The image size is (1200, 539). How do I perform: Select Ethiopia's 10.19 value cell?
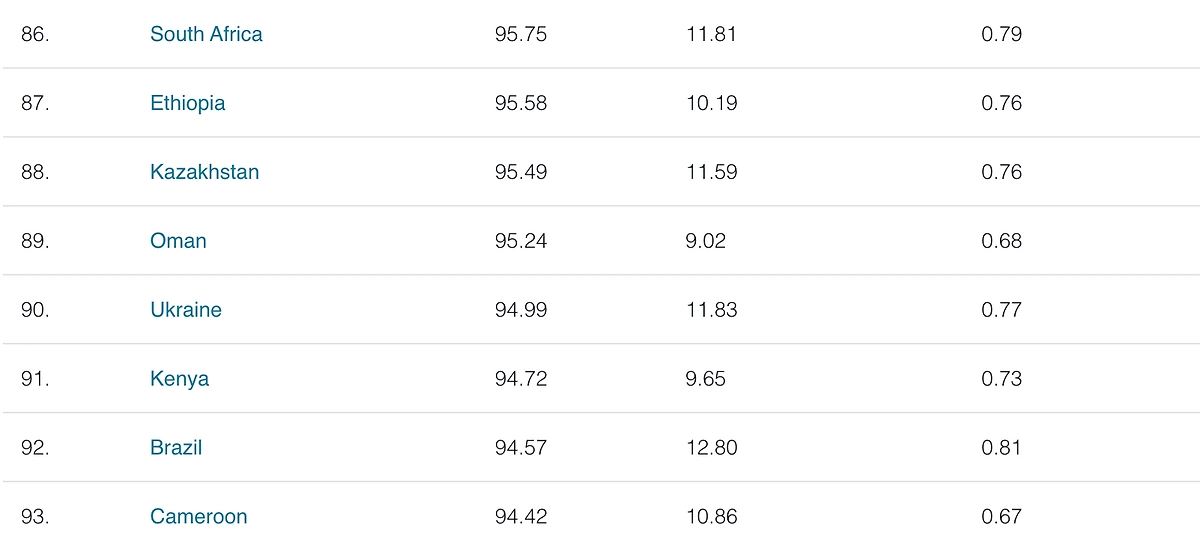tap(711, 103)
